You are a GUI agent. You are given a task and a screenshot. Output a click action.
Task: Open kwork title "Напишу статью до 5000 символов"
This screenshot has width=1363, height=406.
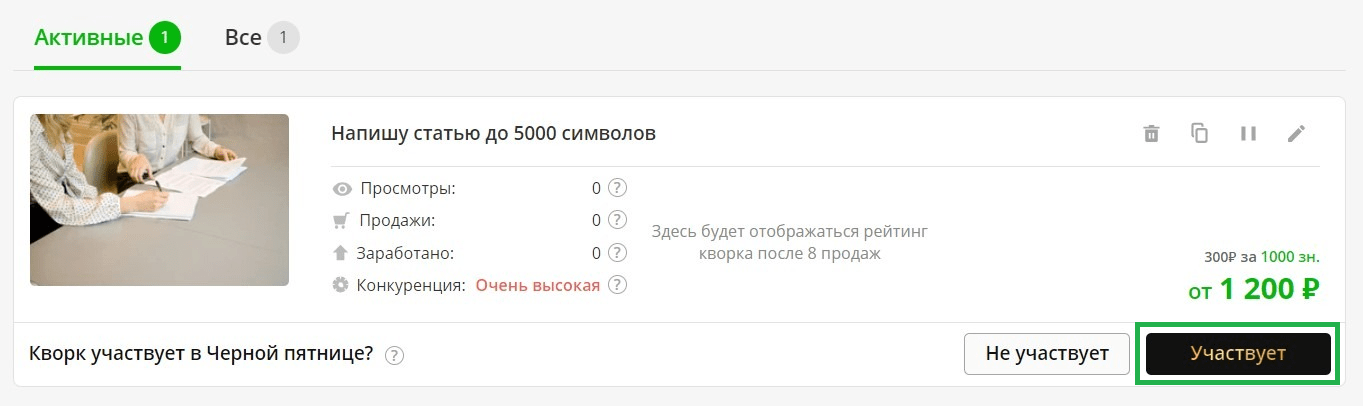pos(493,133)
